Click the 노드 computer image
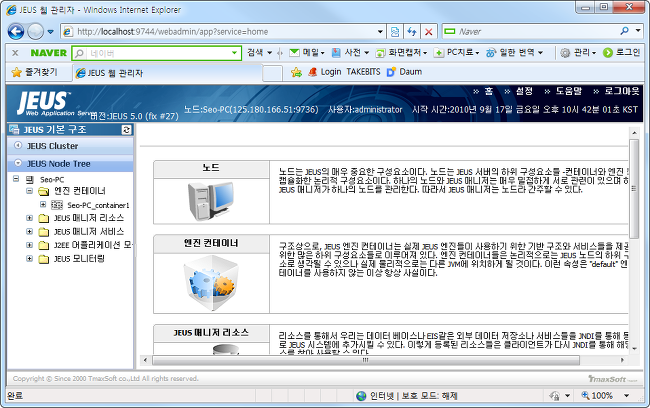650x408 pixels. pyautogui.click(x=211, y=201)
